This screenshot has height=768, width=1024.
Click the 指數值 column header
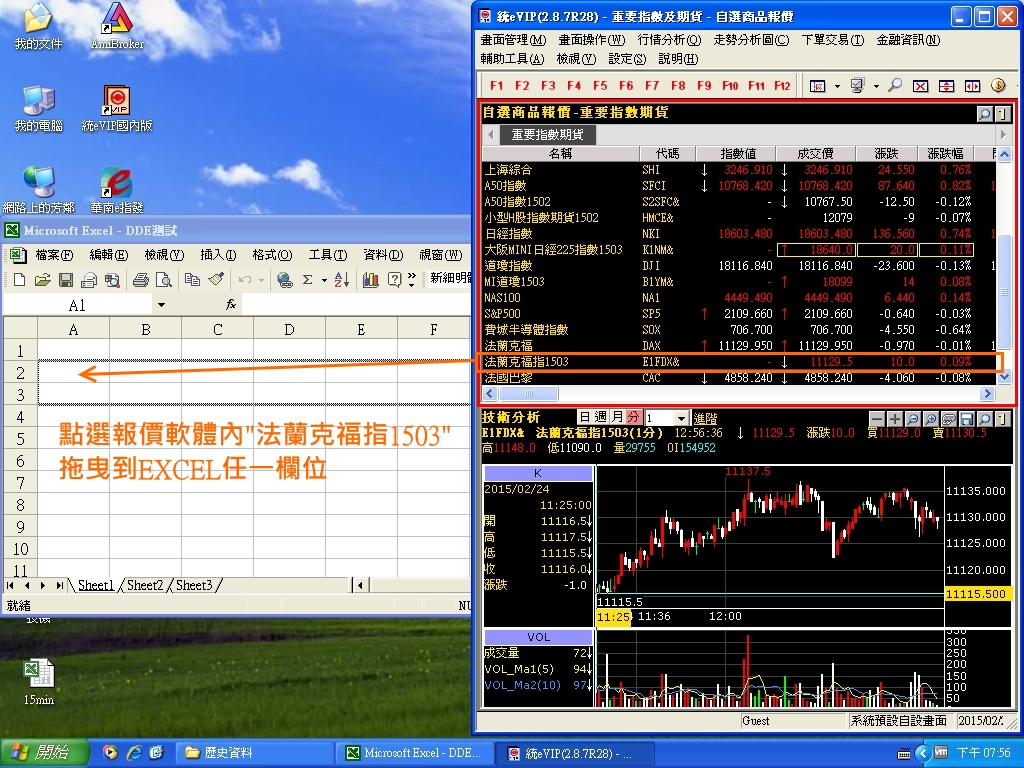pyautogui.click(x=737, y=153)
